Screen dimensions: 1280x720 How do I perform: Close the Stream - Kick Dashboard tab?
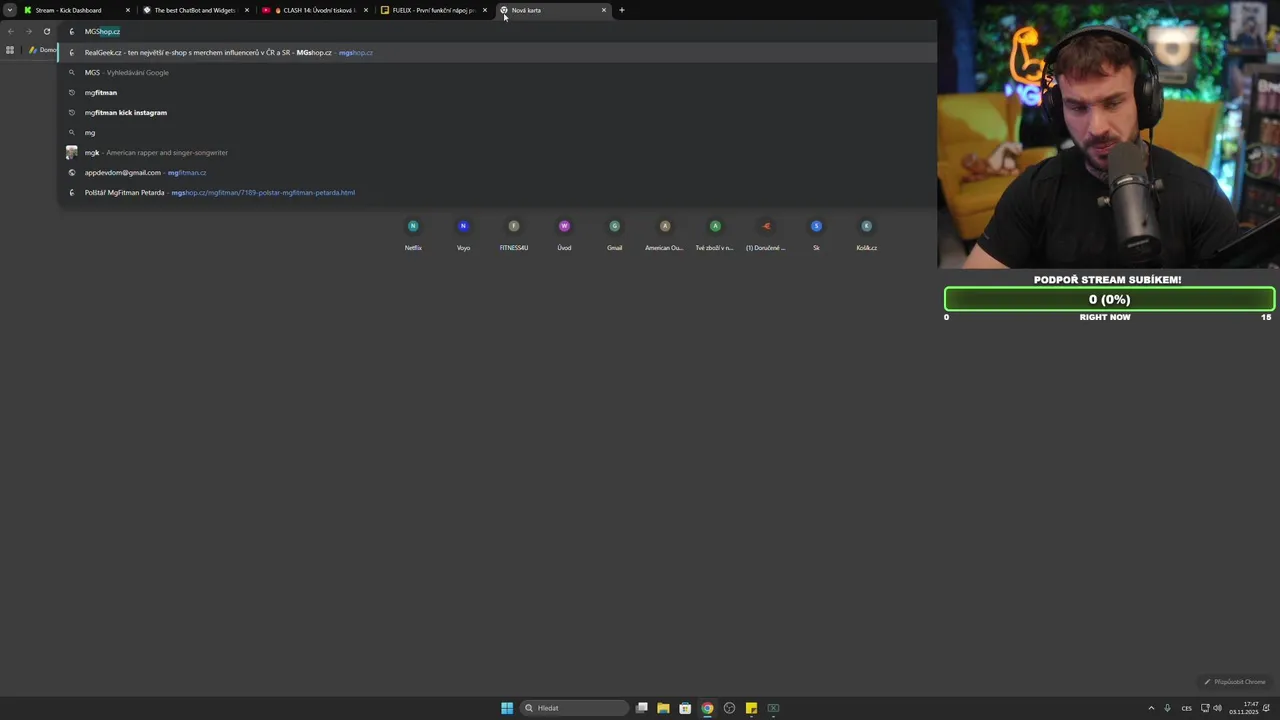128,10
